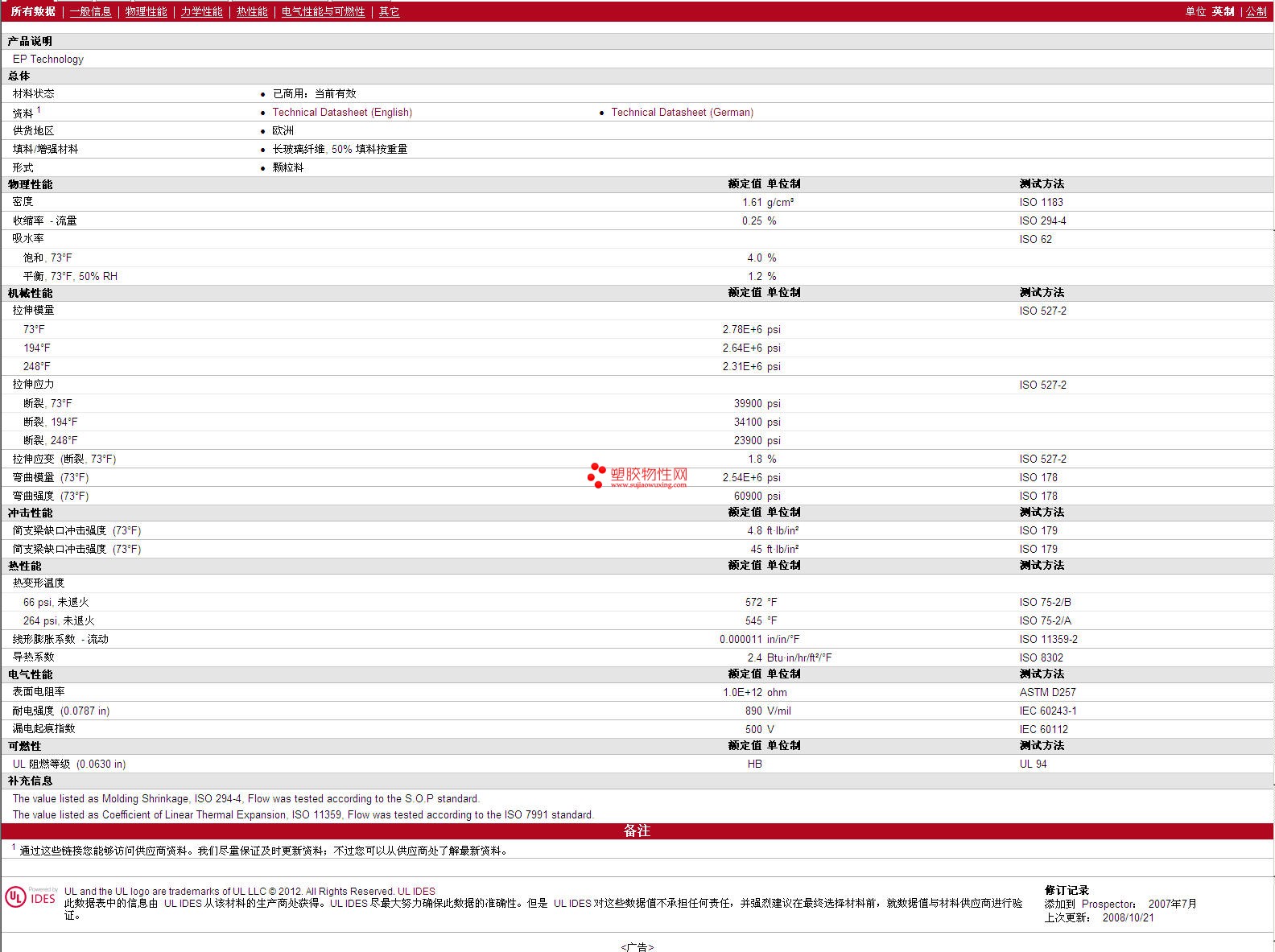Open Technical Datasheet (German) link
Screen dimensions: 1275x952
pos(682,113)
